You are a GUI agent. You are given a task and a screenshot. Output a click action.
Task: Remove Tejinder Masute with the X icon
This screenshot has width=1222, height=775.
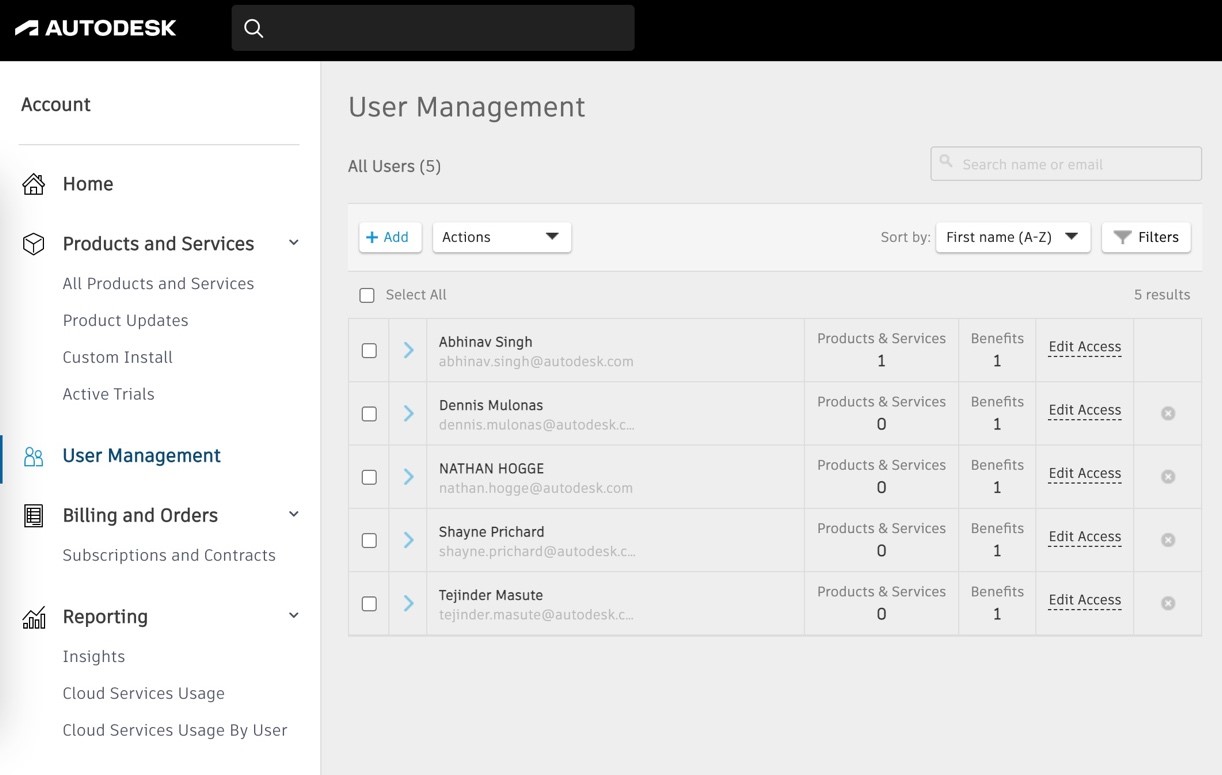tap(1168, 603)
